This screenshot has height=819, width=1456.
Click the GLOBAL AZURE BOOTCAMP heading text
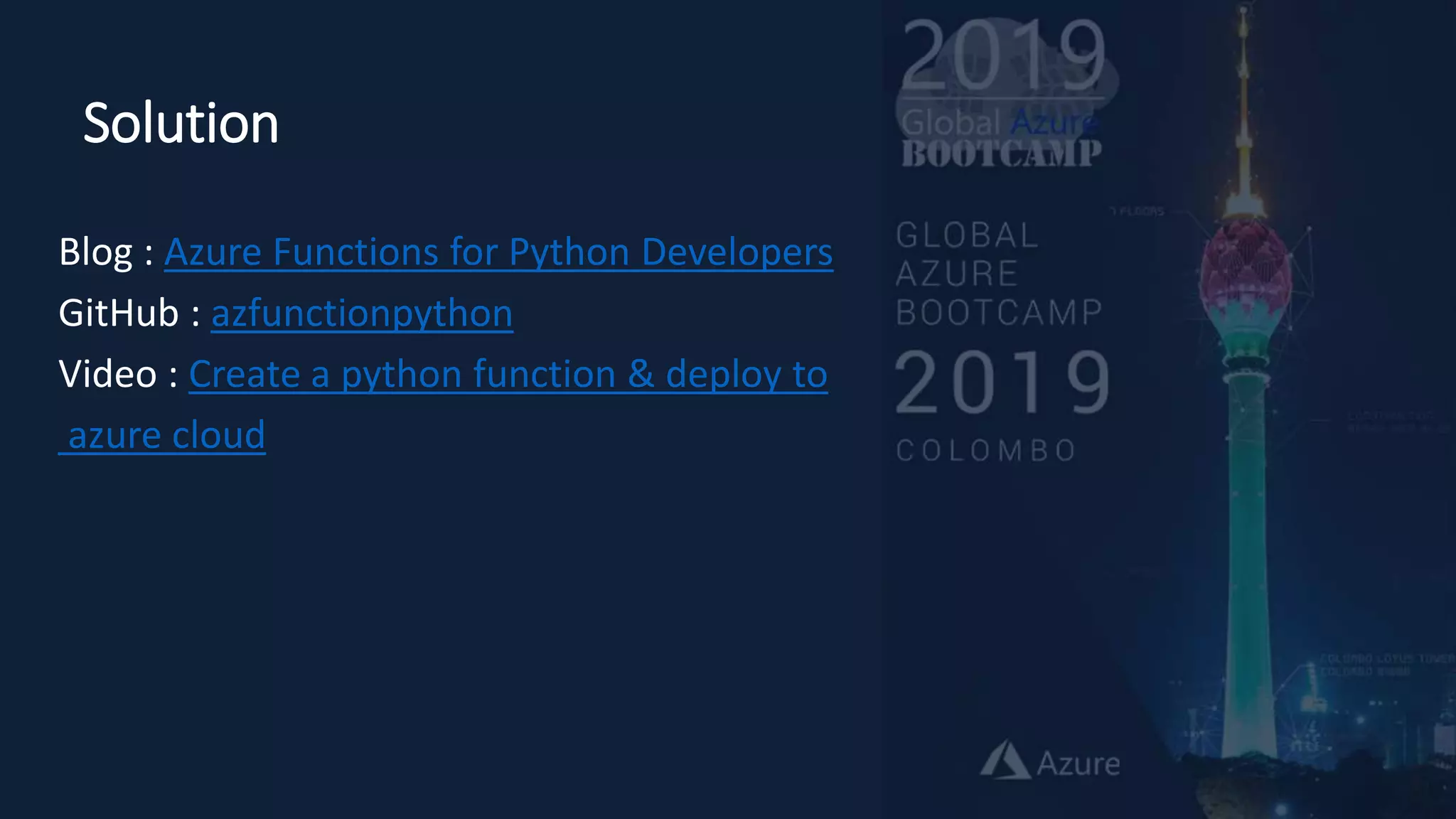coord(998,274)
